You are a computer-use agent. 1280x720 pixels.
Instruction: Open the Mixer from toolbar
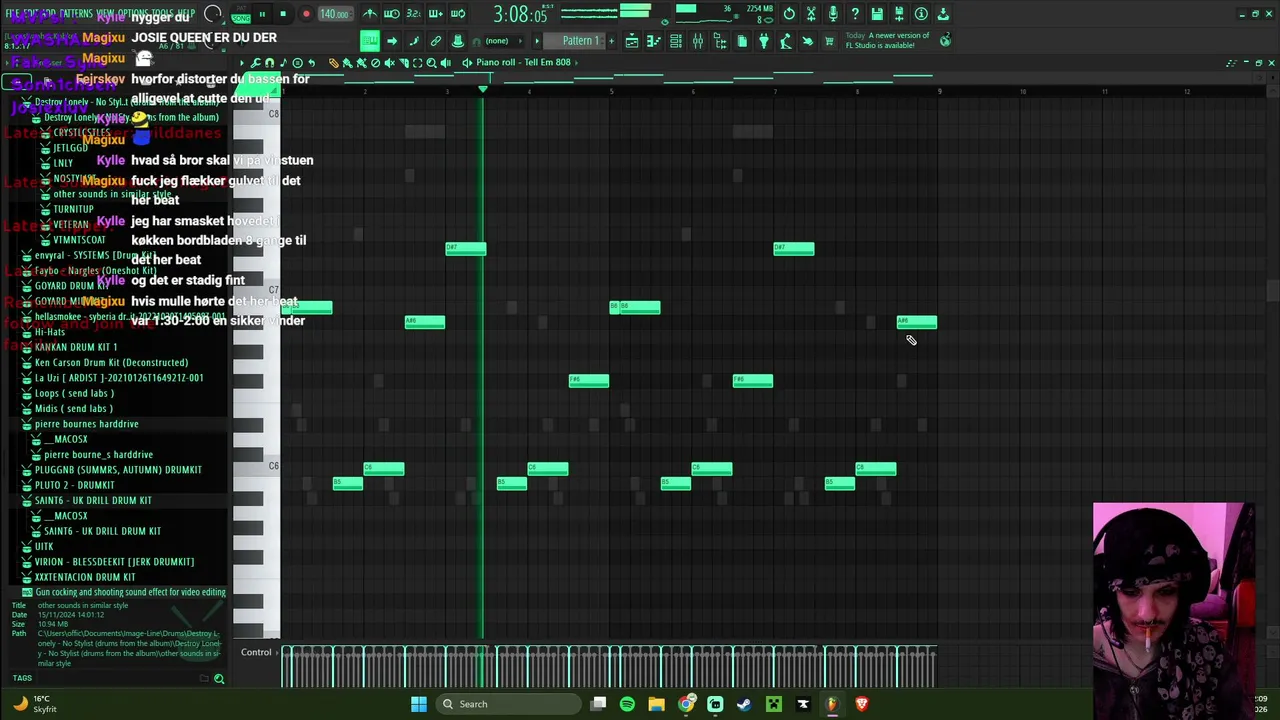698,41
